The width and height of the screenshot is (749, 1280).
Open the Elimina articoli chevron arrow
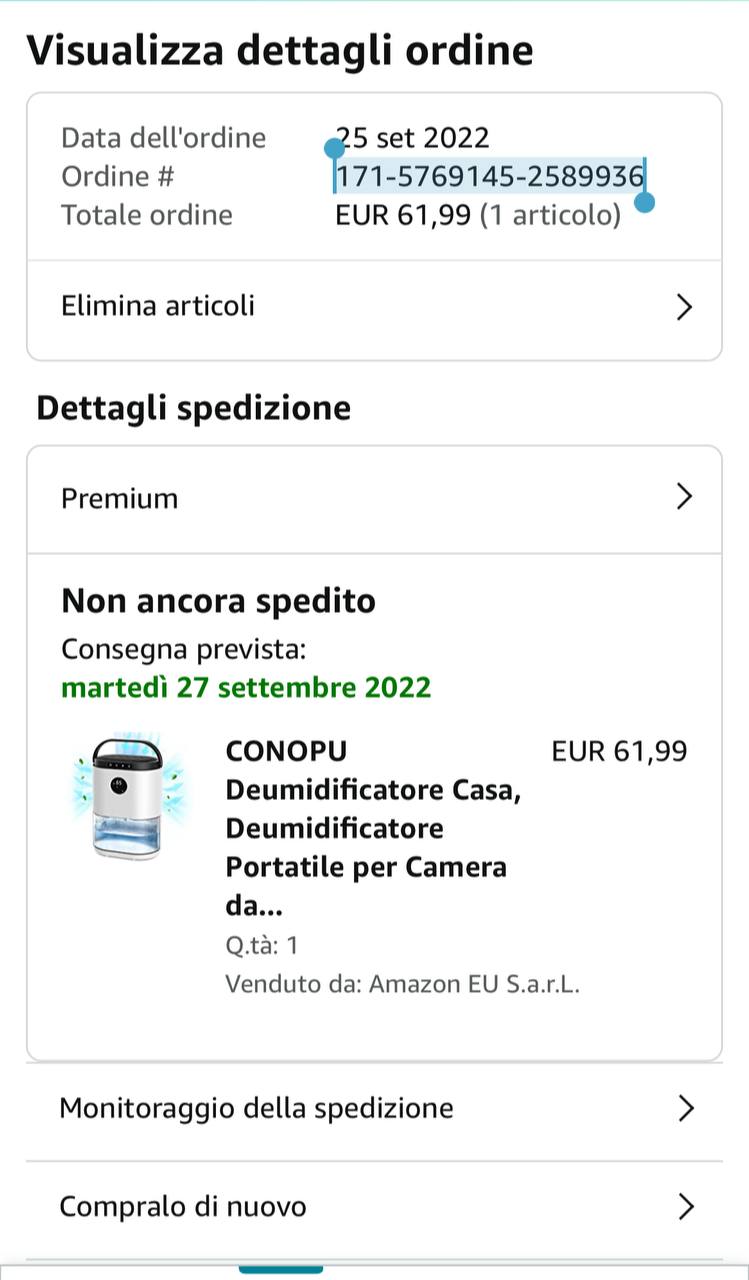click(684, 307)
